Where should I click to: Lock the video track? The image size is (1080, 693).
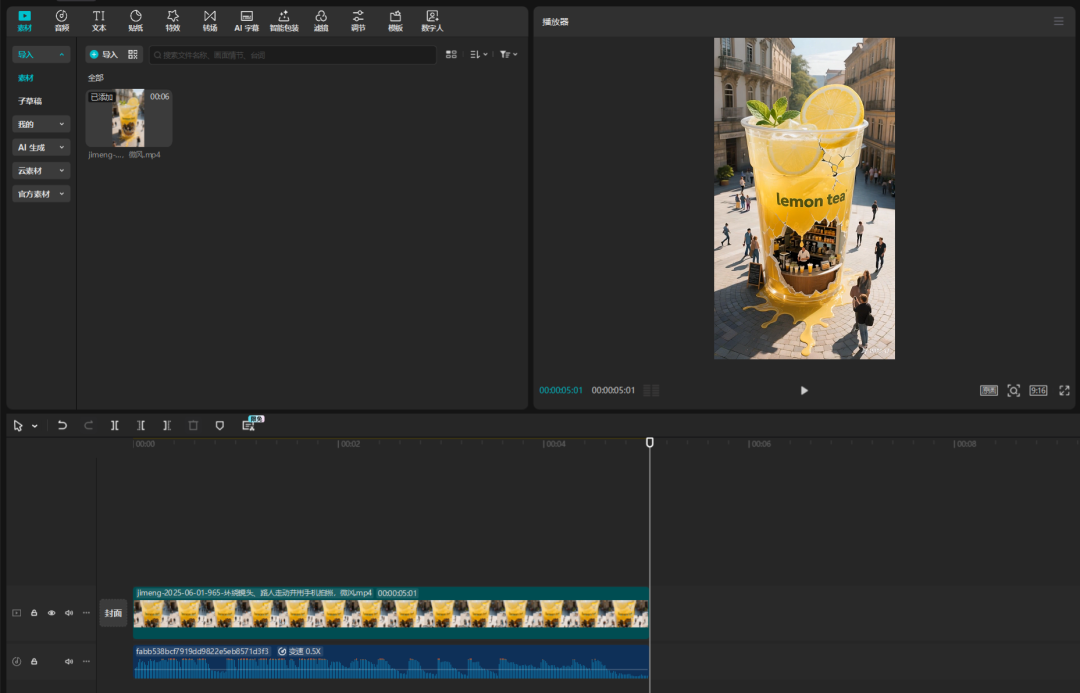coord(34,612)
